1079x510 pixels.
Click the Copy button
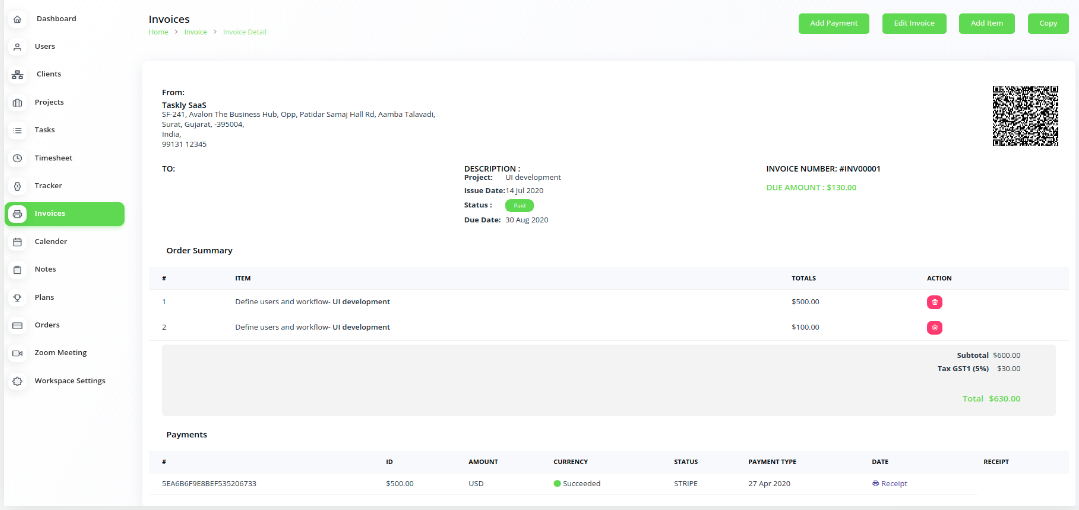1048,23
